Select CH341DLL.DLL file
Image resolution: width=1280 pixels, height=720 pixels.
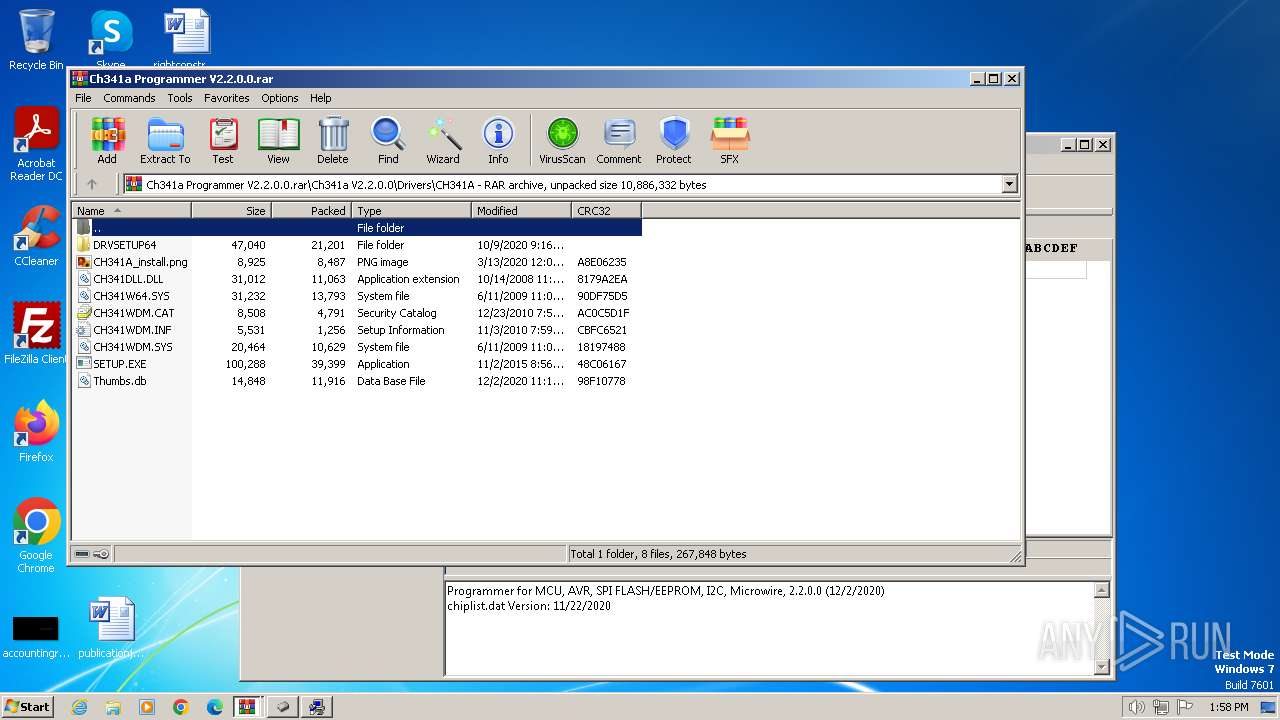(x=357, y=279)
